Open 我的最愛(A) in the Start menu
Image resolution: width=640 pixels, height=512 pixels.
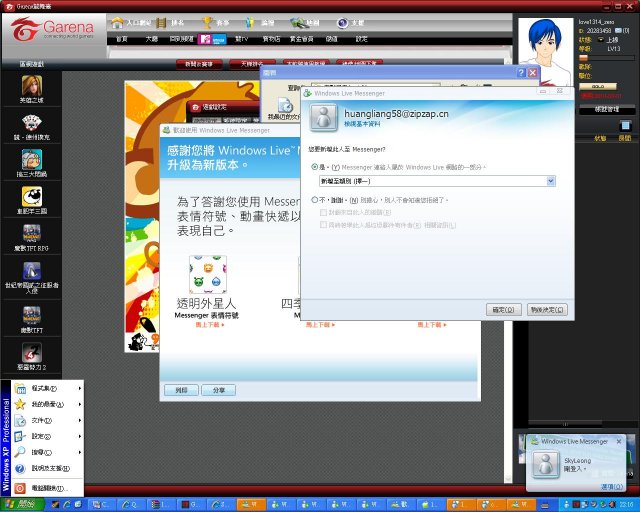point(47,404)
